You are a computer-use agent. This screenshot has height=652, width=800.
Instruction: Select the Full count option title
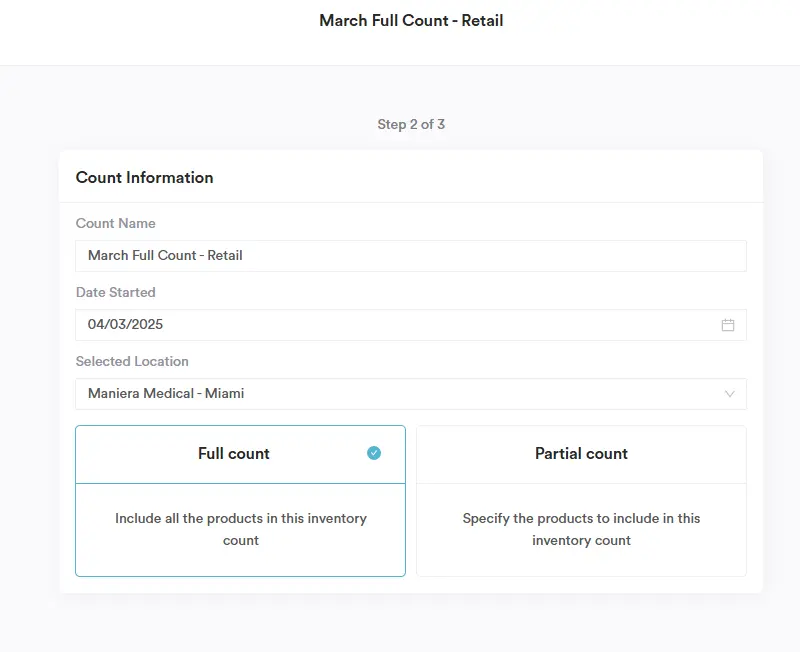point(233,454)
